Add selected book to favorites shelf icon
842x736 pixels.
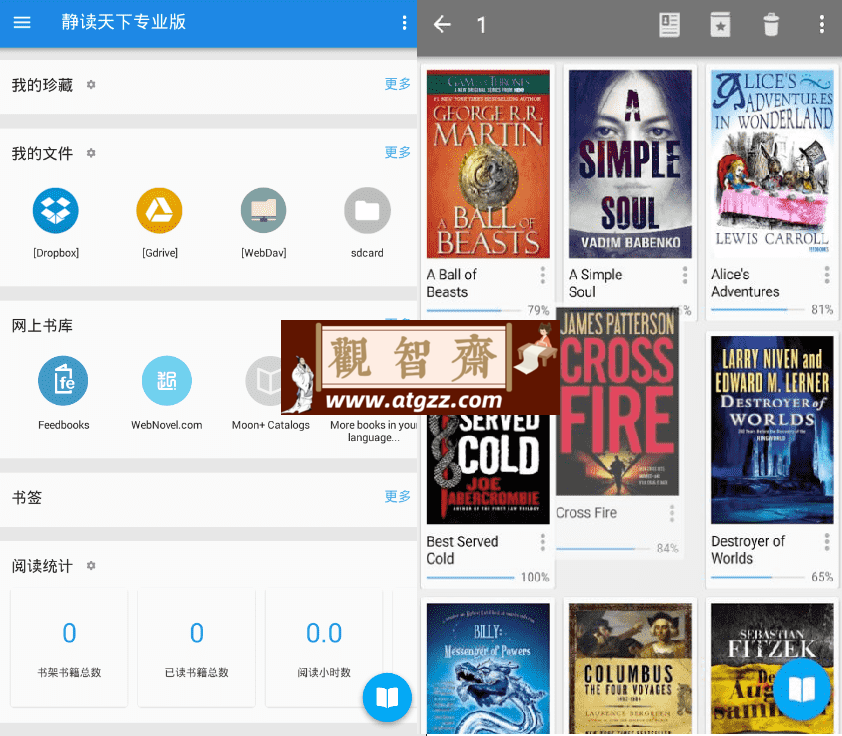[720, 25]
